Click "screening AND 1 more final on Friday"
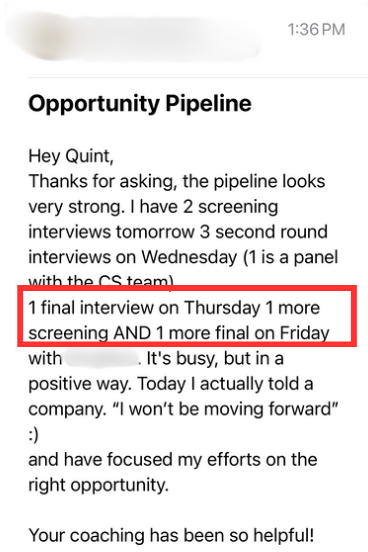Image resolution: width=368 pixels, height=552 pixels. point(179,333)
